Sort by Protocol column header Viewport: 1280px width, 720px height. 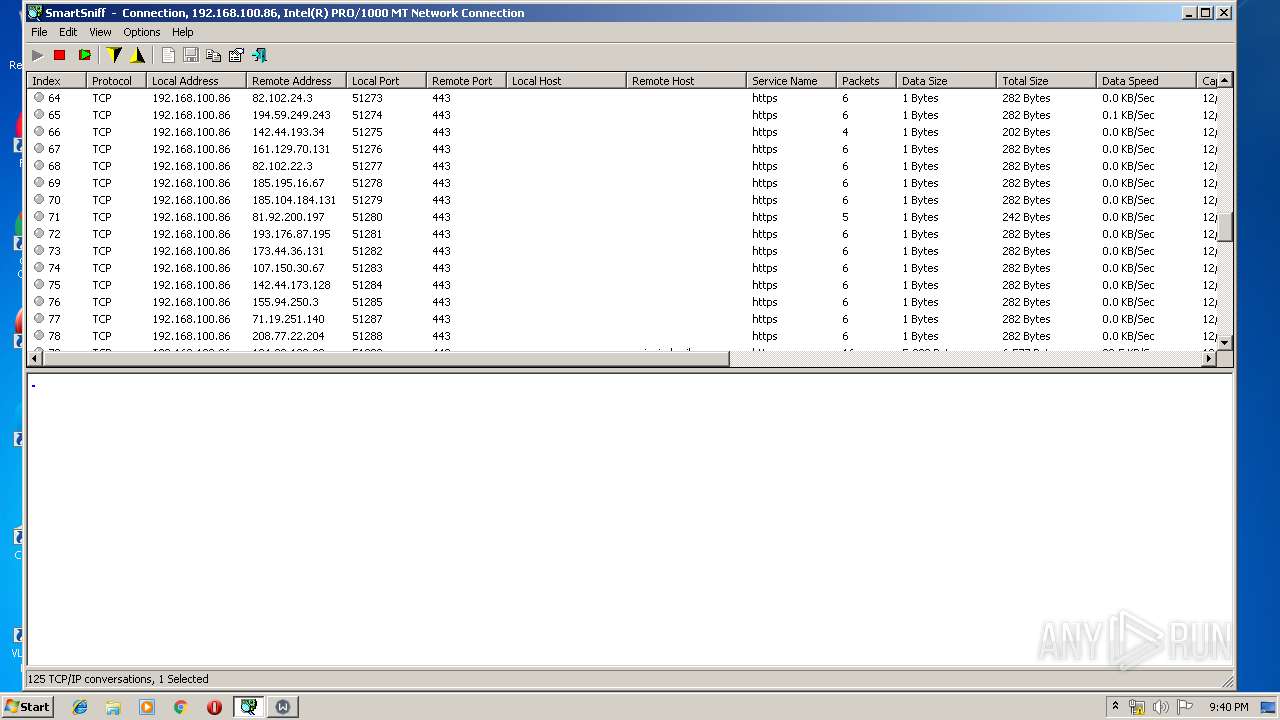116,81
